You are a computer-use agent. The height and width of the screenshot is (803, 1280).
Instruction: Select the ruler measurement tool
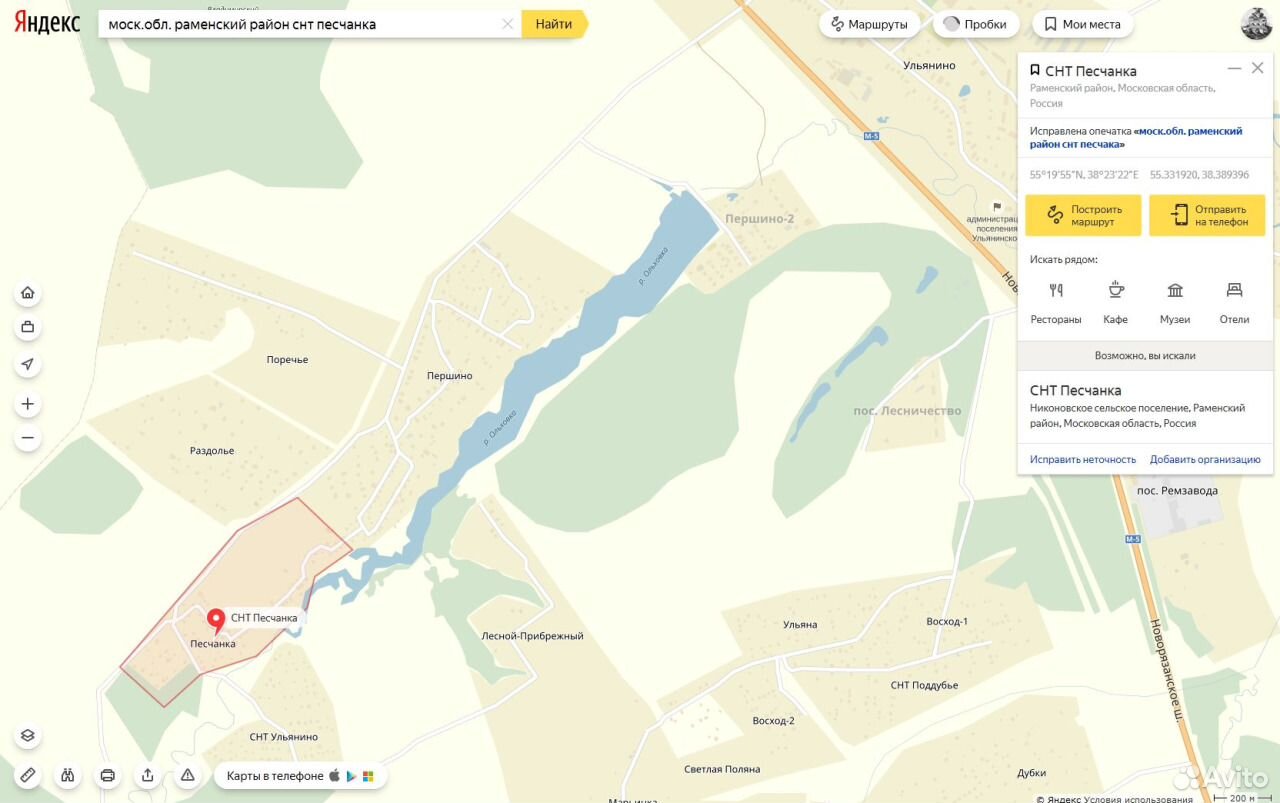[x=28, y=775]
